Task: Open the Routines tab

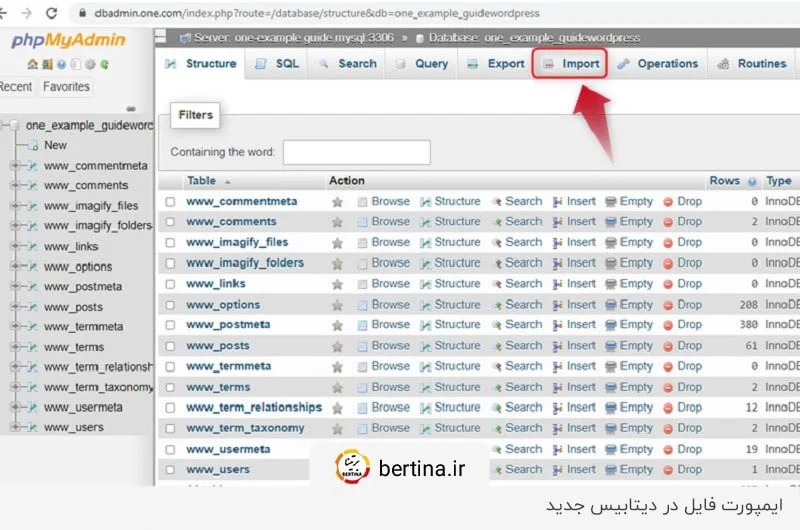Action: 752,64
